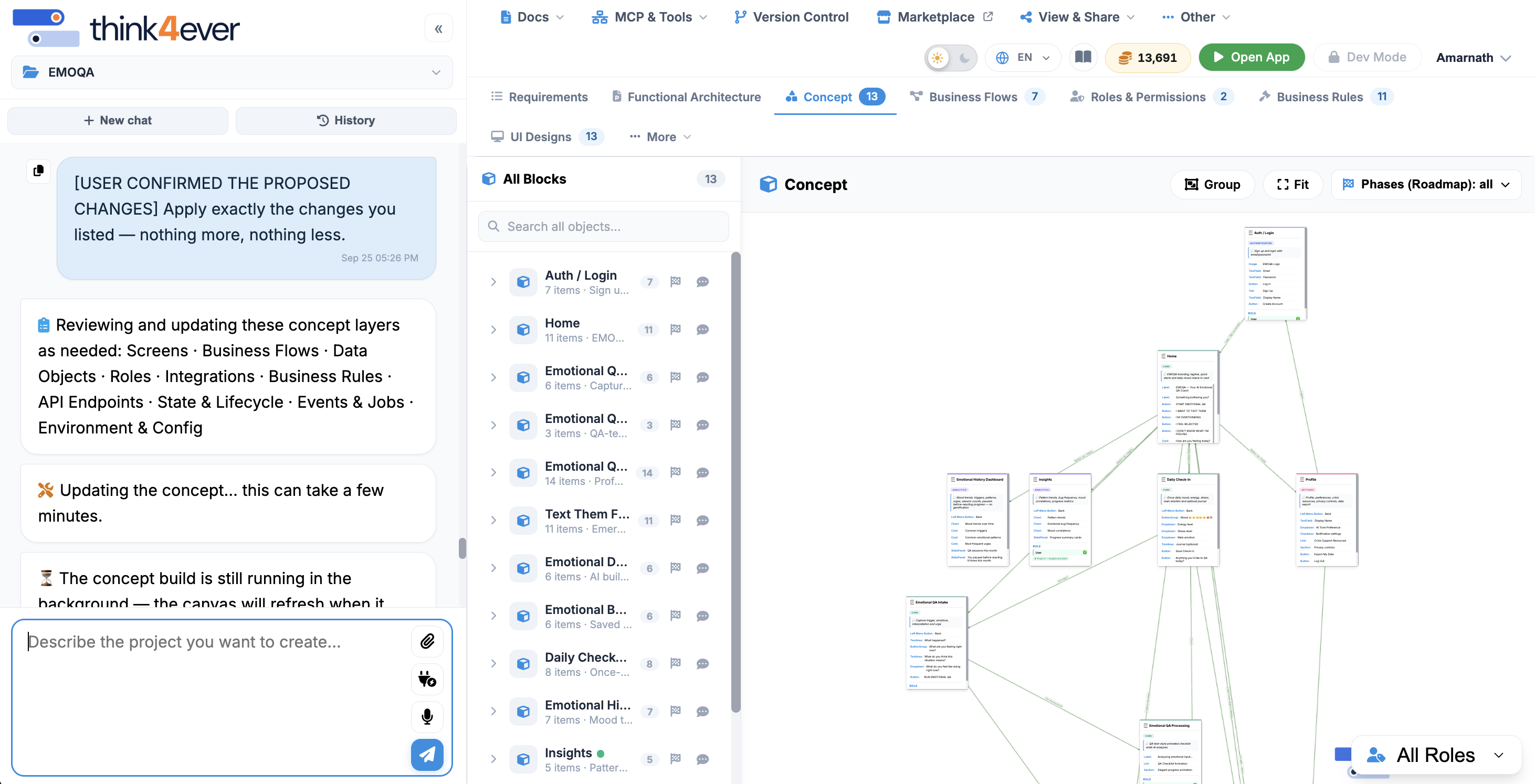Screen dimensions: 1535x784
Task: Expand the Home block row
Action: 493,330
